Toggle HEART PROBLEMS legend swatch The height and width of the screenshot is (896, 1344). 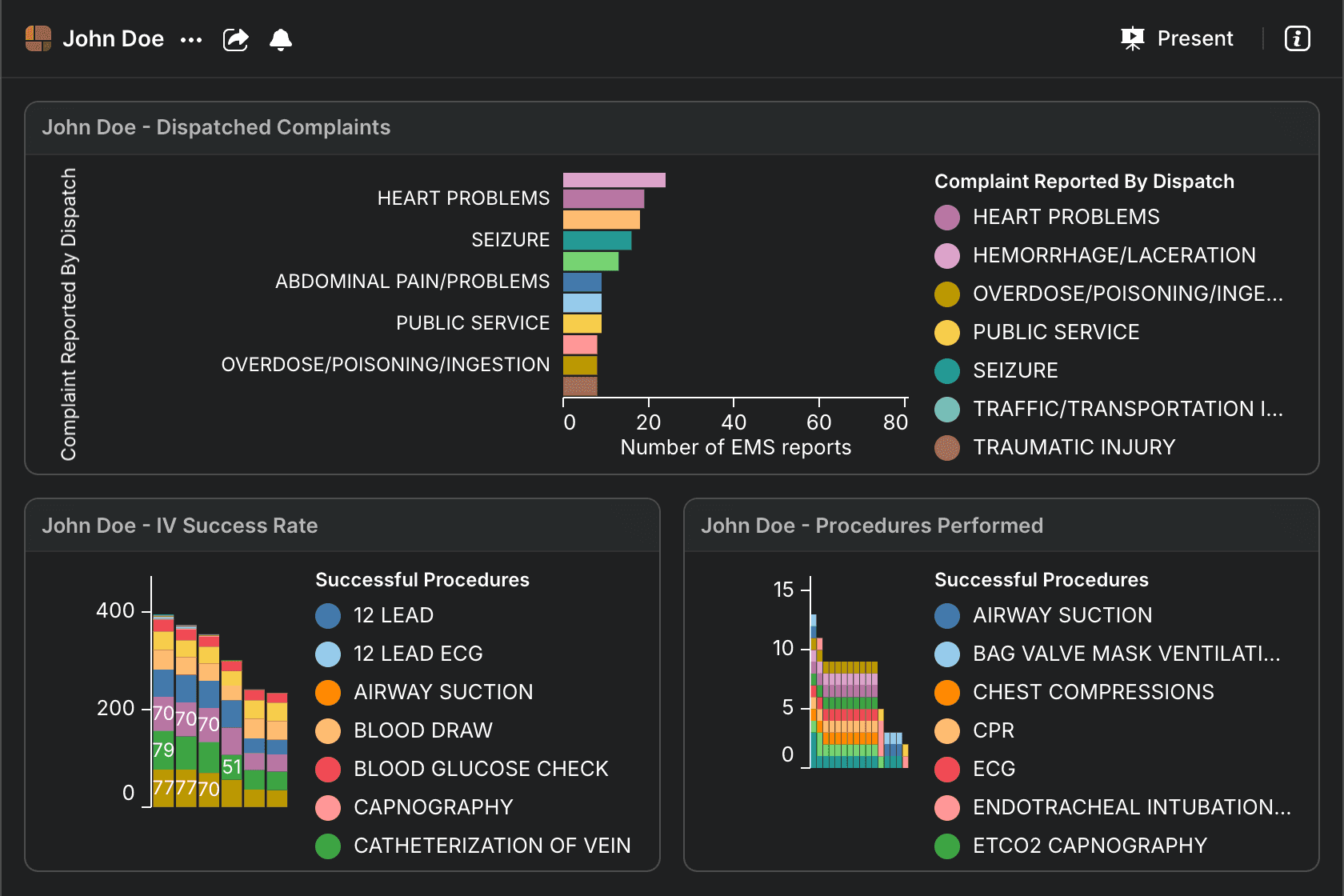click(x=947, y=218)
